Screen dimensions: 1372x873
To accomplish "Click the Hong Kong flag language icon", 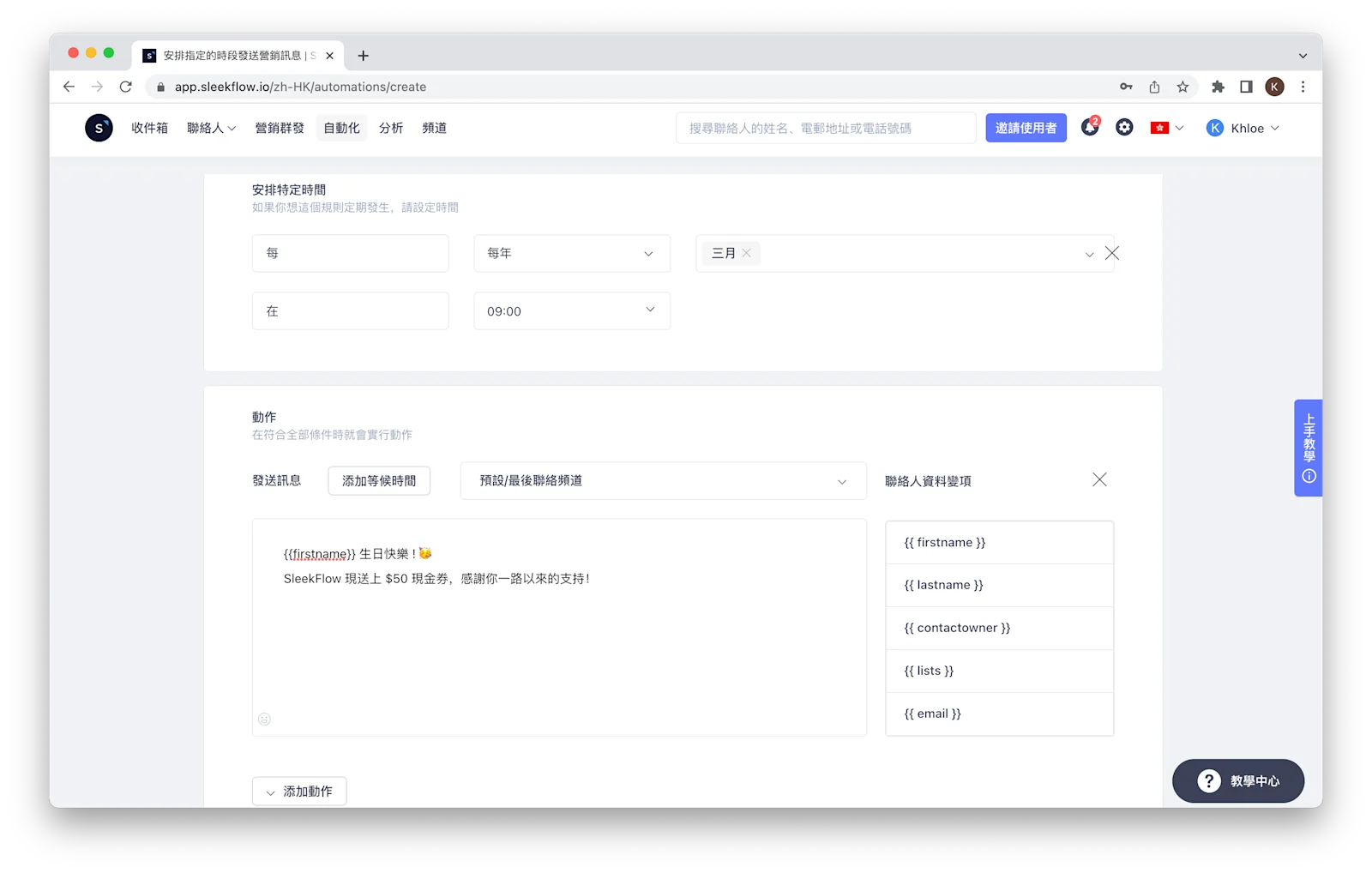I will point(1159,128).
